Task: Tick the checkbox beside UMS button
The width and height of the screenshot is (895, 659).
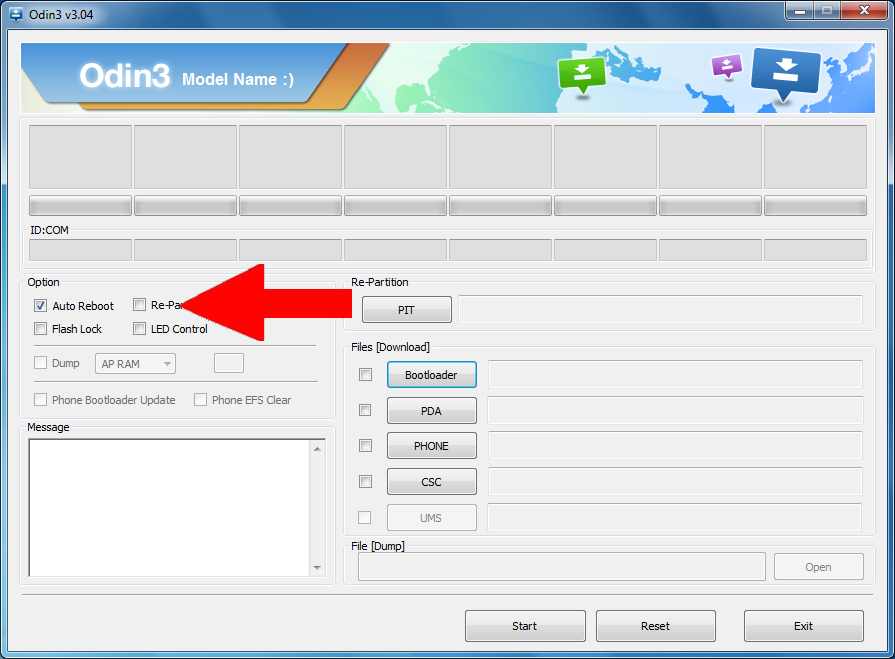Action: (364, 518)
